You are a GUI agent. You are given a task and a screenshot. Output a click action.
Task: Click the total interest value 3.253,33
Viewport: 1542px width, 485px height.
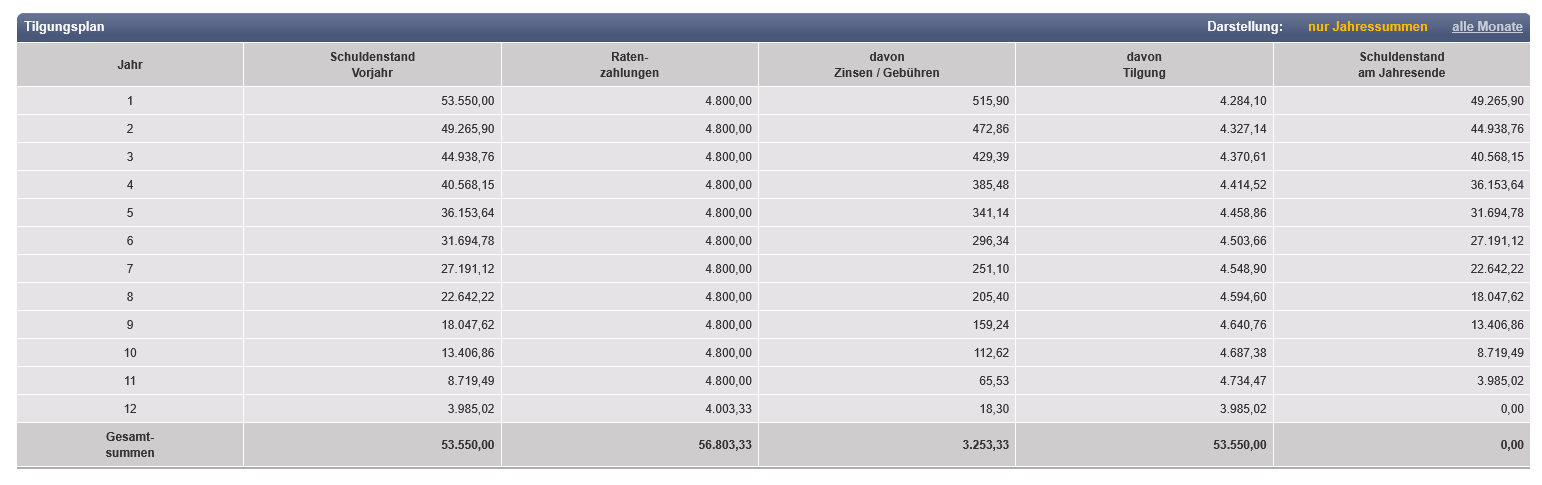coord(984,445)
